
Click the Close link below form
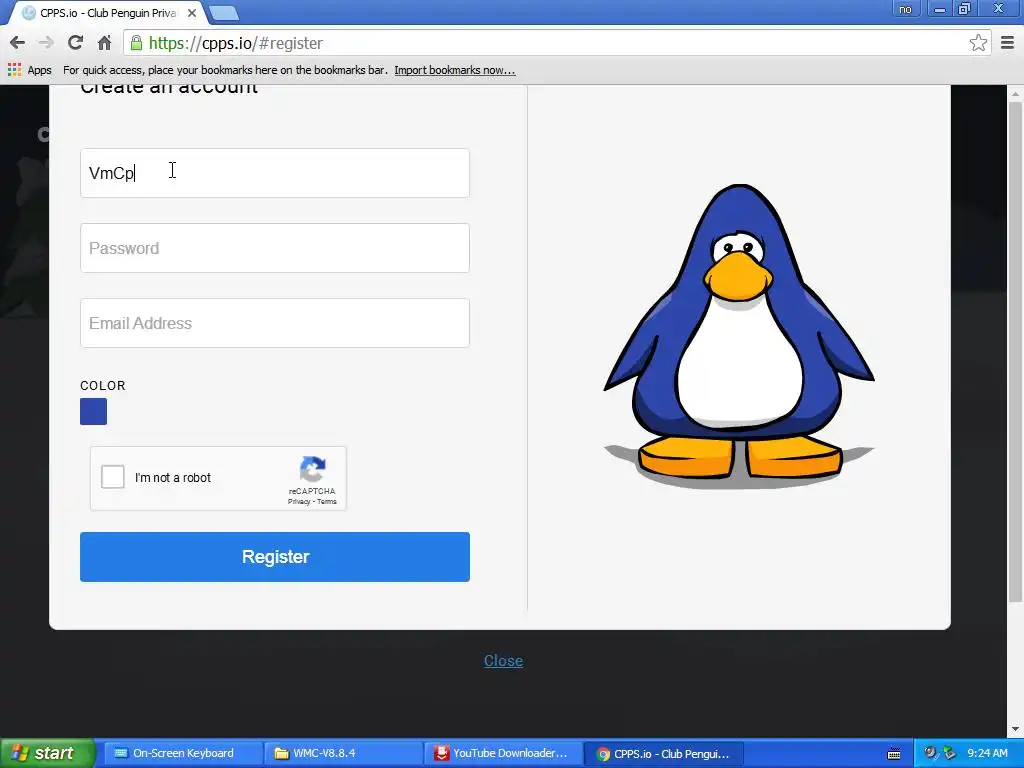[504, 661]
